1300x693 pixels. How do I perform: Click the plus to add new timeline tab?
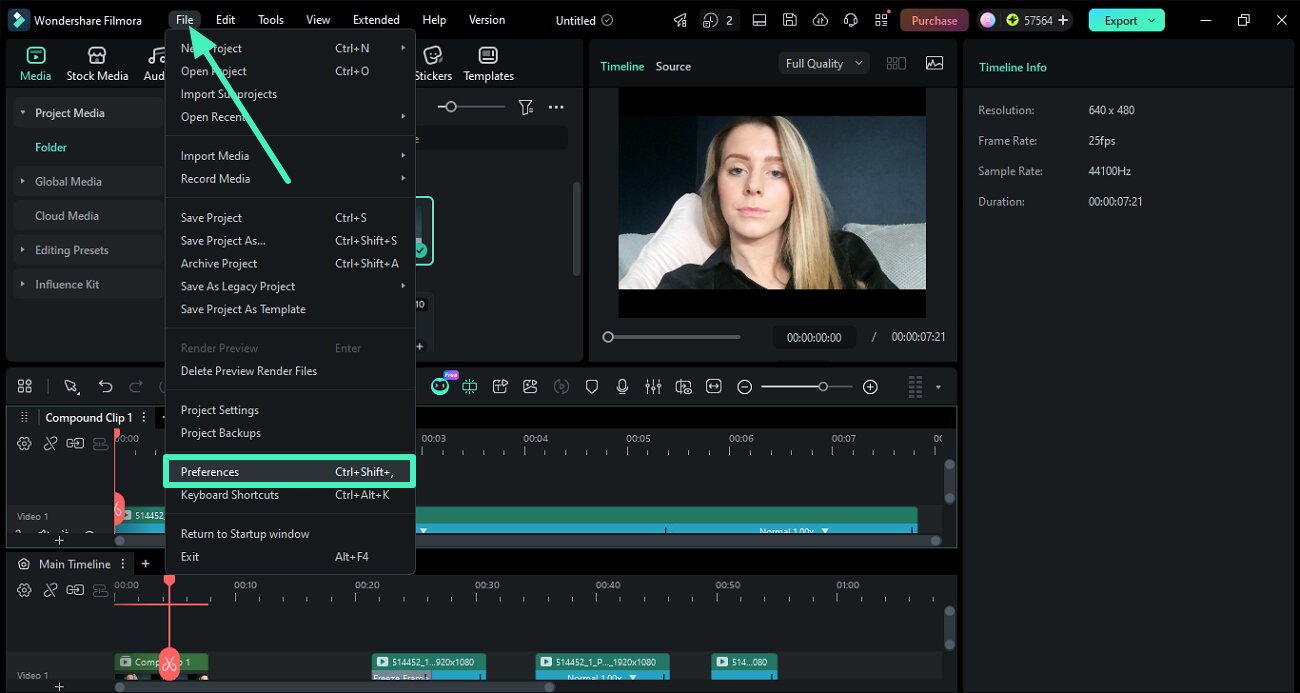(145, 564)
